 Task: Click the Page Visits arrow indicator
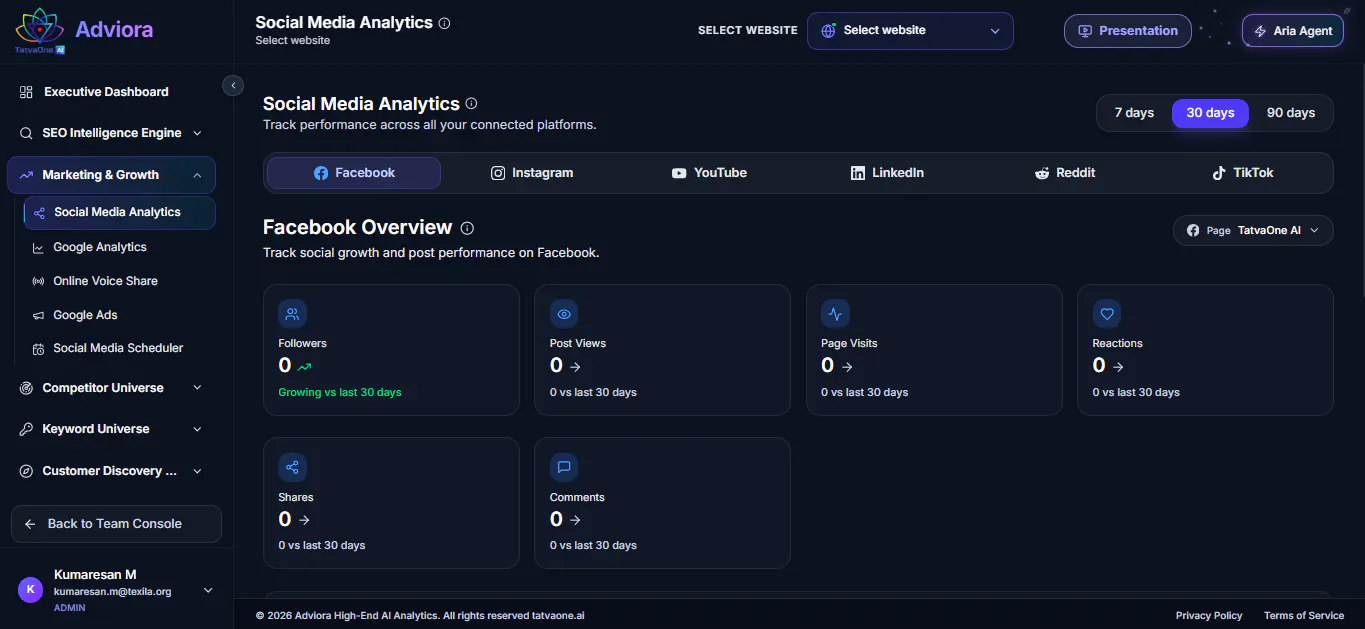(845, 367)
